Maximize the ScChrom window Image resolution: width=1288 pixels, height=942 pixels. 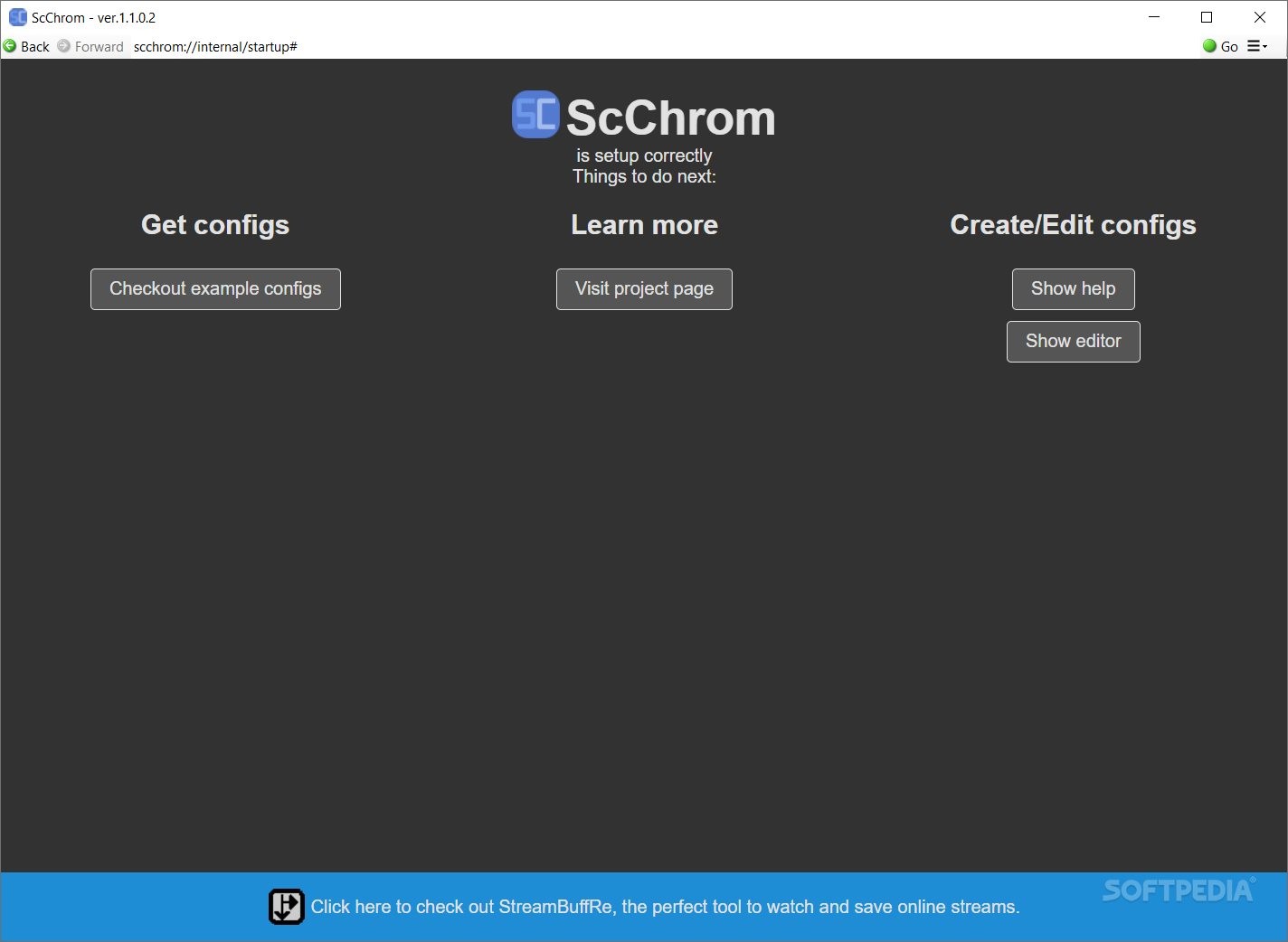(x=1207, y=17)
